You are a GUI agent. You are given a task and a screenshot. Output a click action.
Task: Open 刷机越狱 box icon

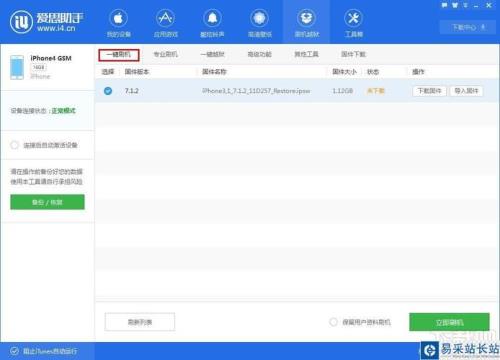coord(307,23)
